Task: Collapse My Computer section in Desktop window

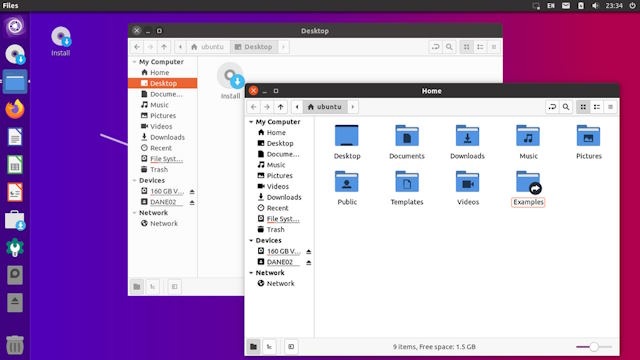Action: point(134,62)
